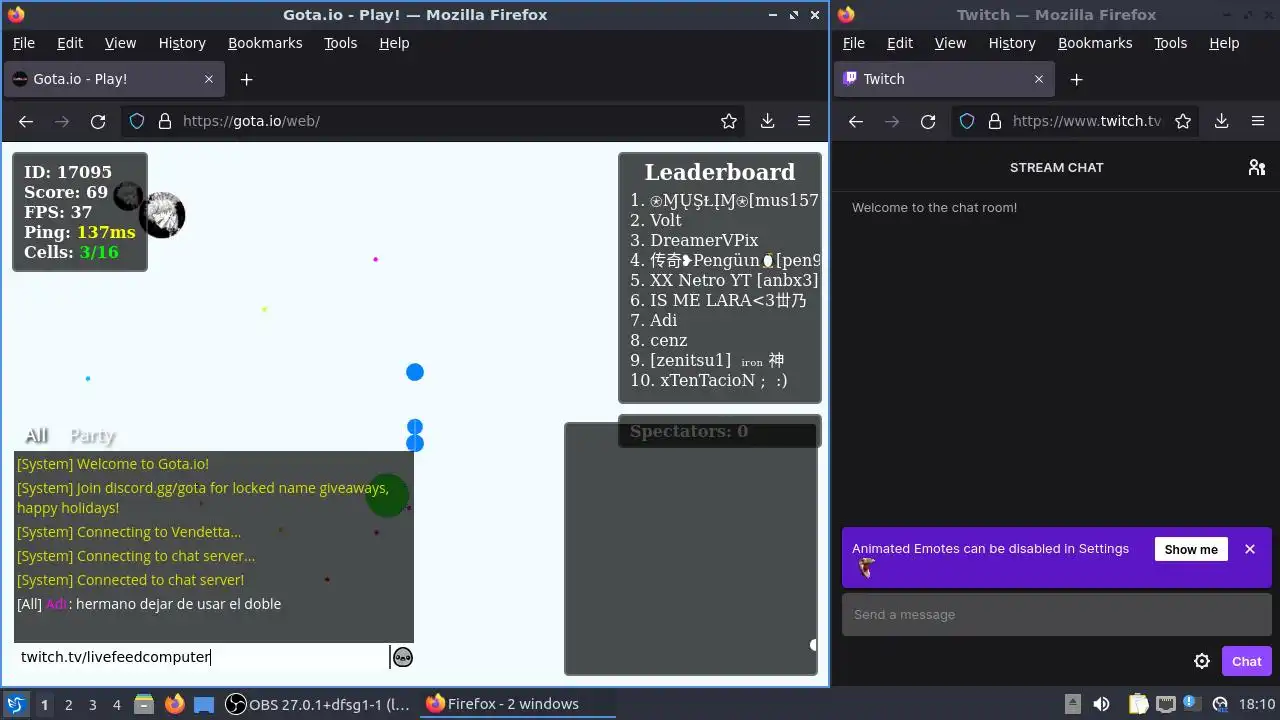Launch the file manager from the taskbar
This screenshot has height=720, width=1280.
[x=143, y=704]
